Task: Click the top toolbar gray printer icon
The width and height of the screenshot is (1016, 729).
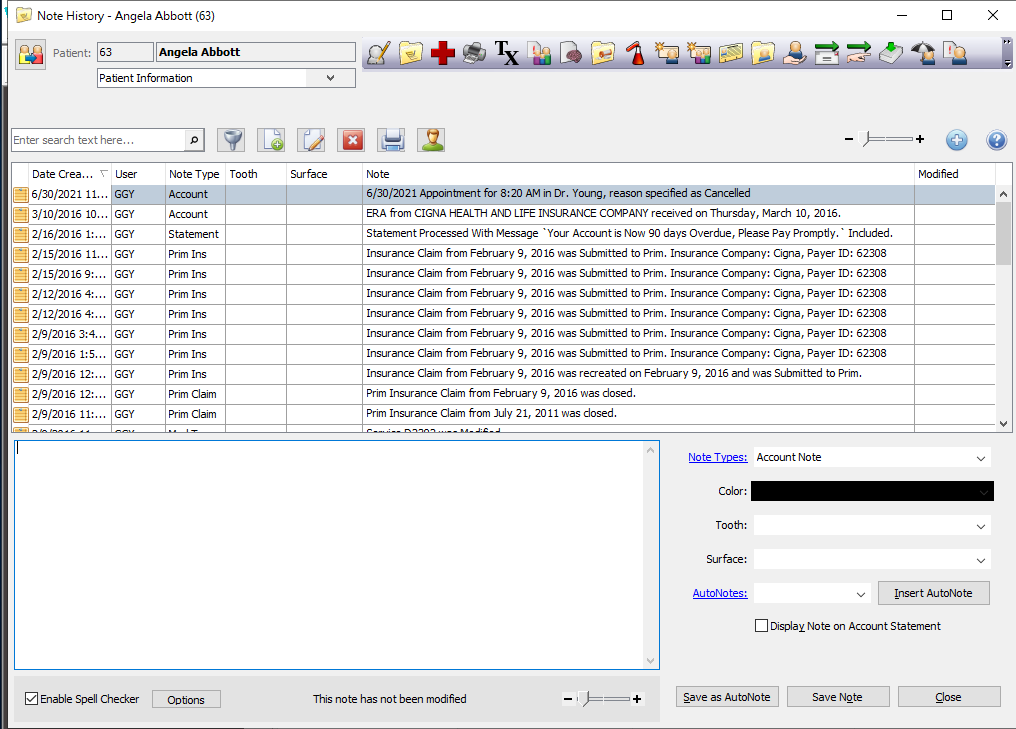Action: pos(474,53)
